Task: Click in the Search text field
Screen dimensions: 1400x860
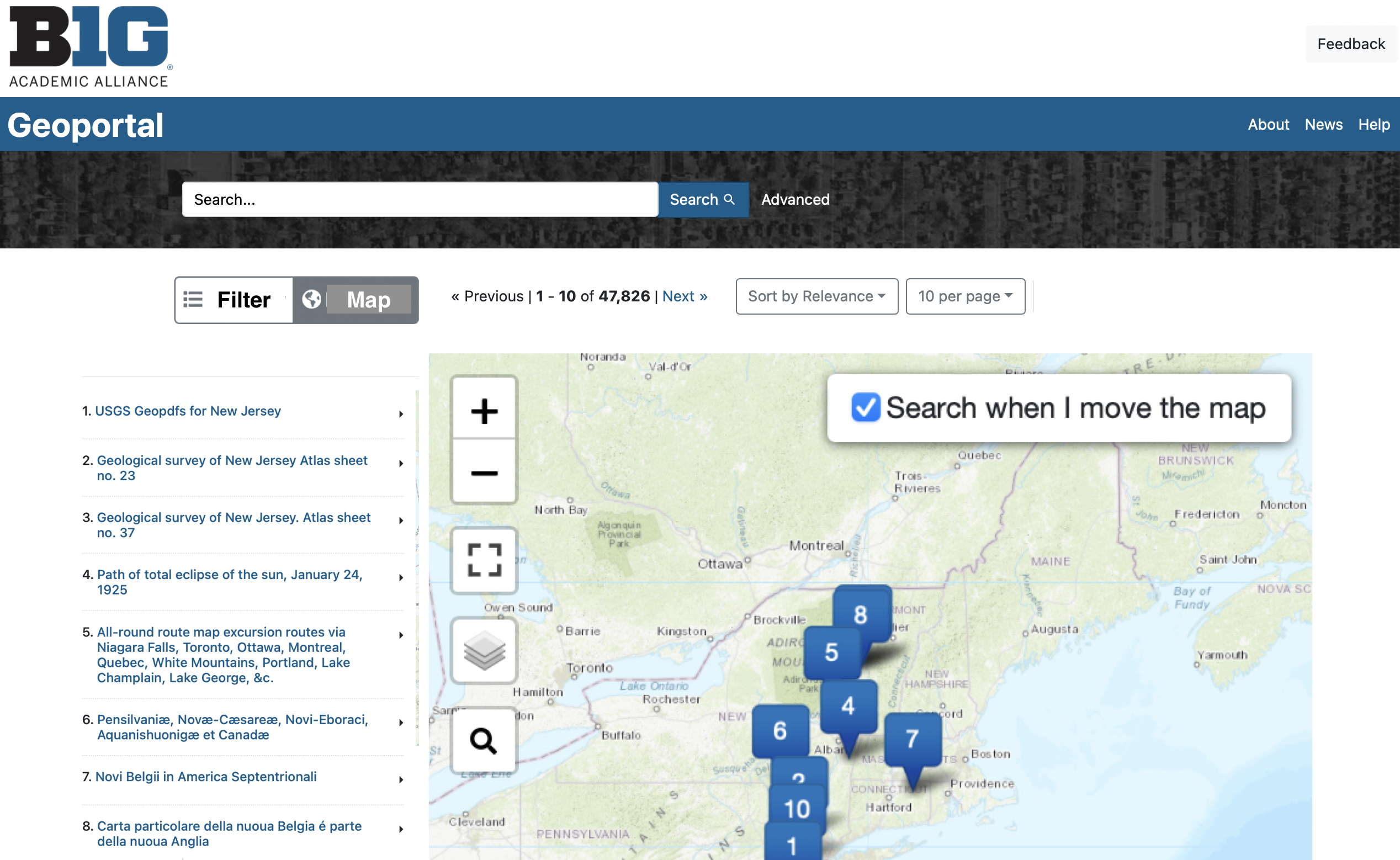Action: (420, 199)
